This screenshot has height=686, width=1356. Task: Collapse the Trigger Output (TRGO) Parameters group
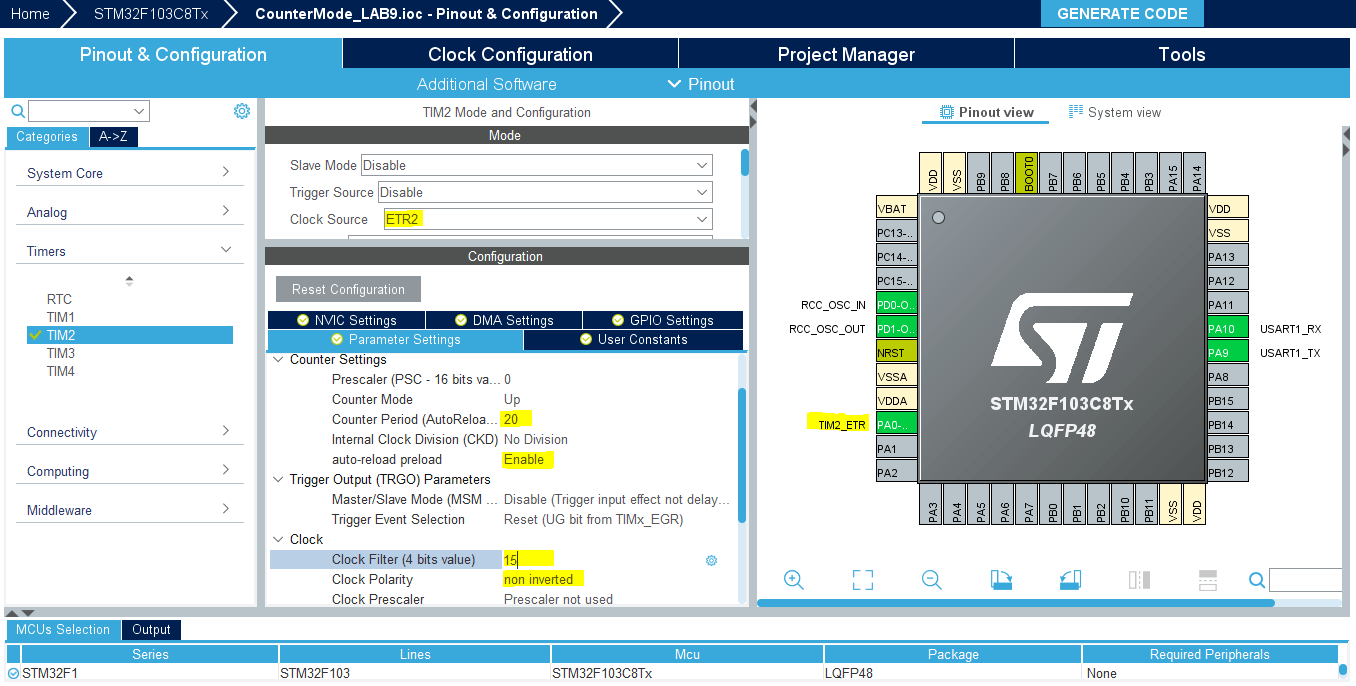277,479
